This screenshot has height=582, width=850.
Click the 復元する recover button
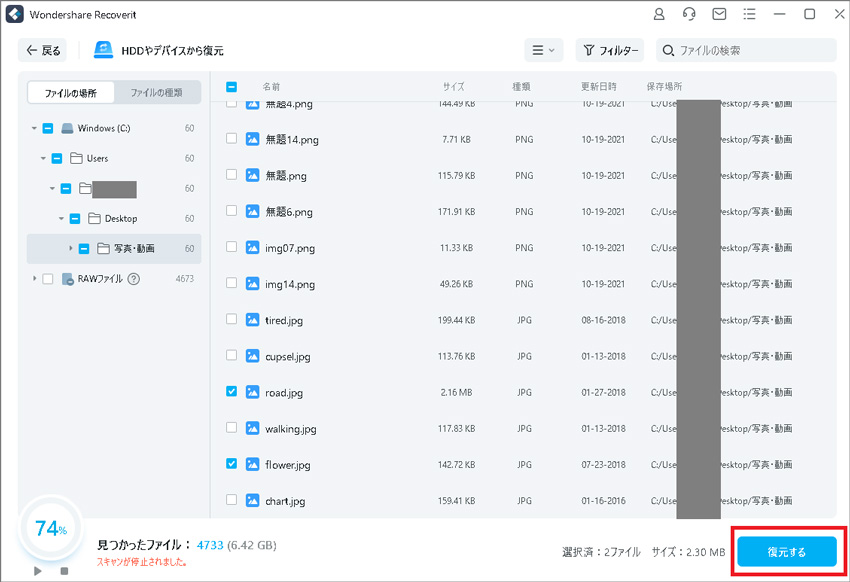(787, 552)
